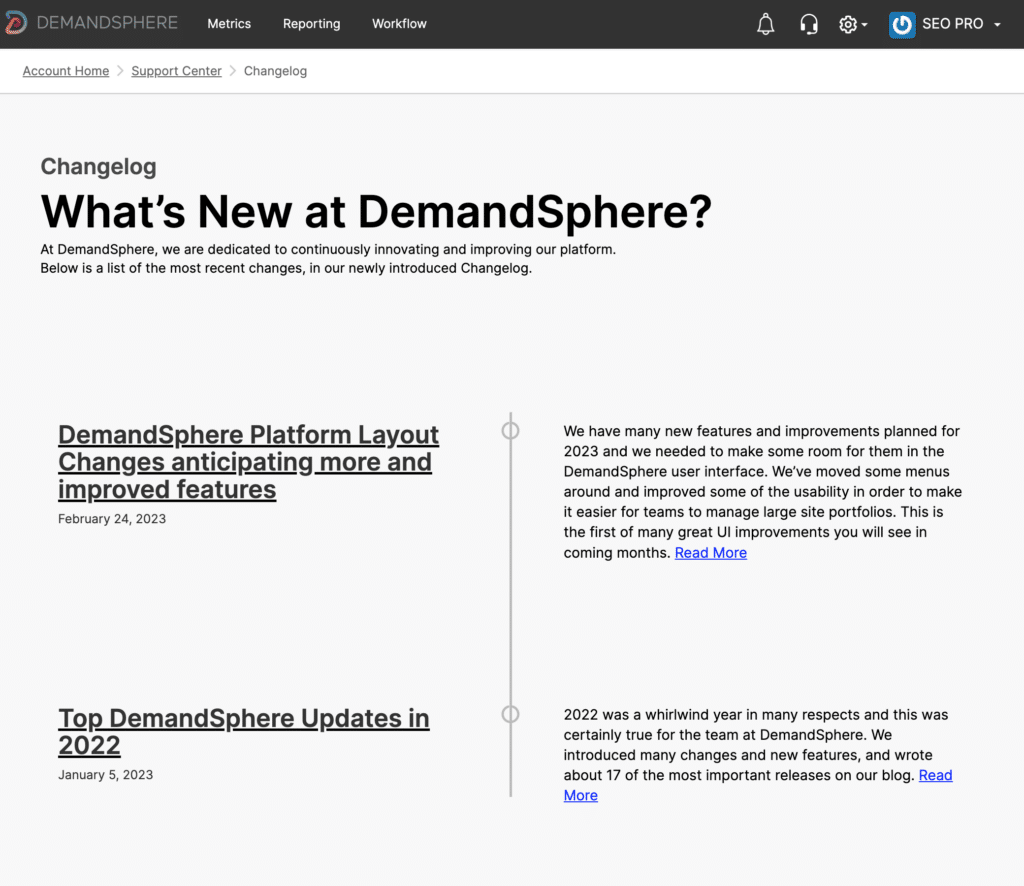Go to Account Home breadcrumb

click(x=66, y=71)
